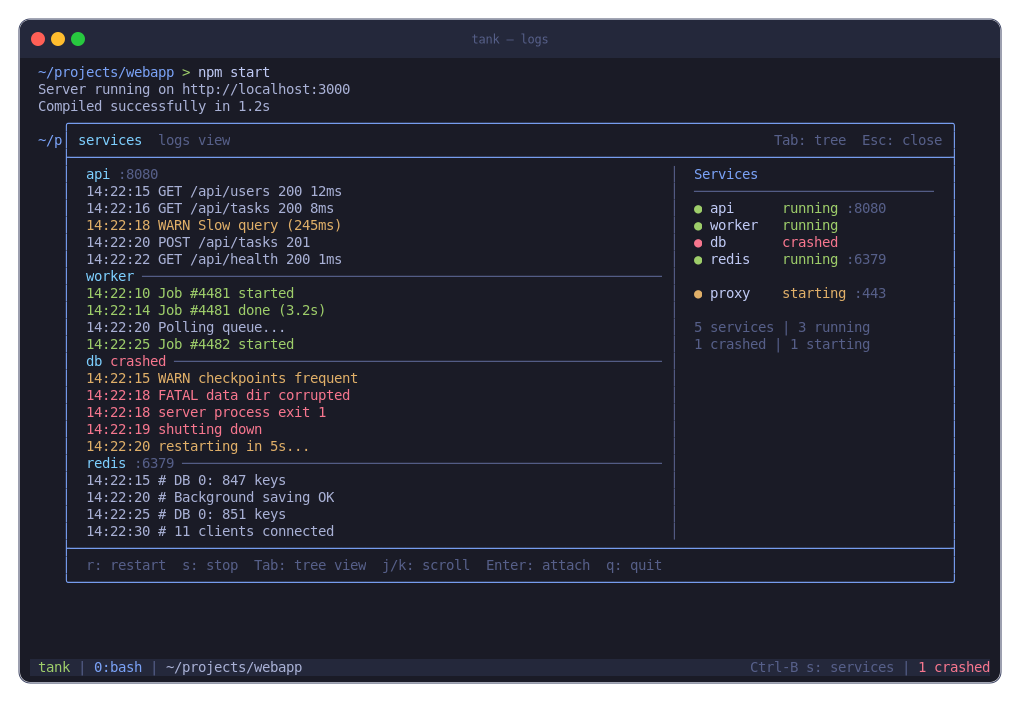Click the api :8080 log section header
The height and width of the screenshot is (702, 1020).
pyautogui.click(x=122, y=174)
